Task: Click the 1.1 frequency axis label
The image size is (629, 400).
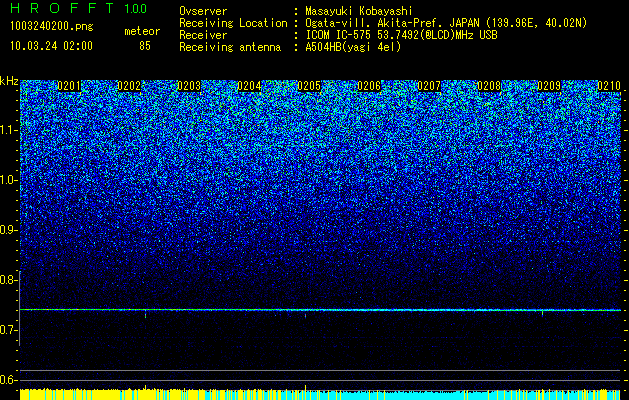Action: (x=8, y=131)
